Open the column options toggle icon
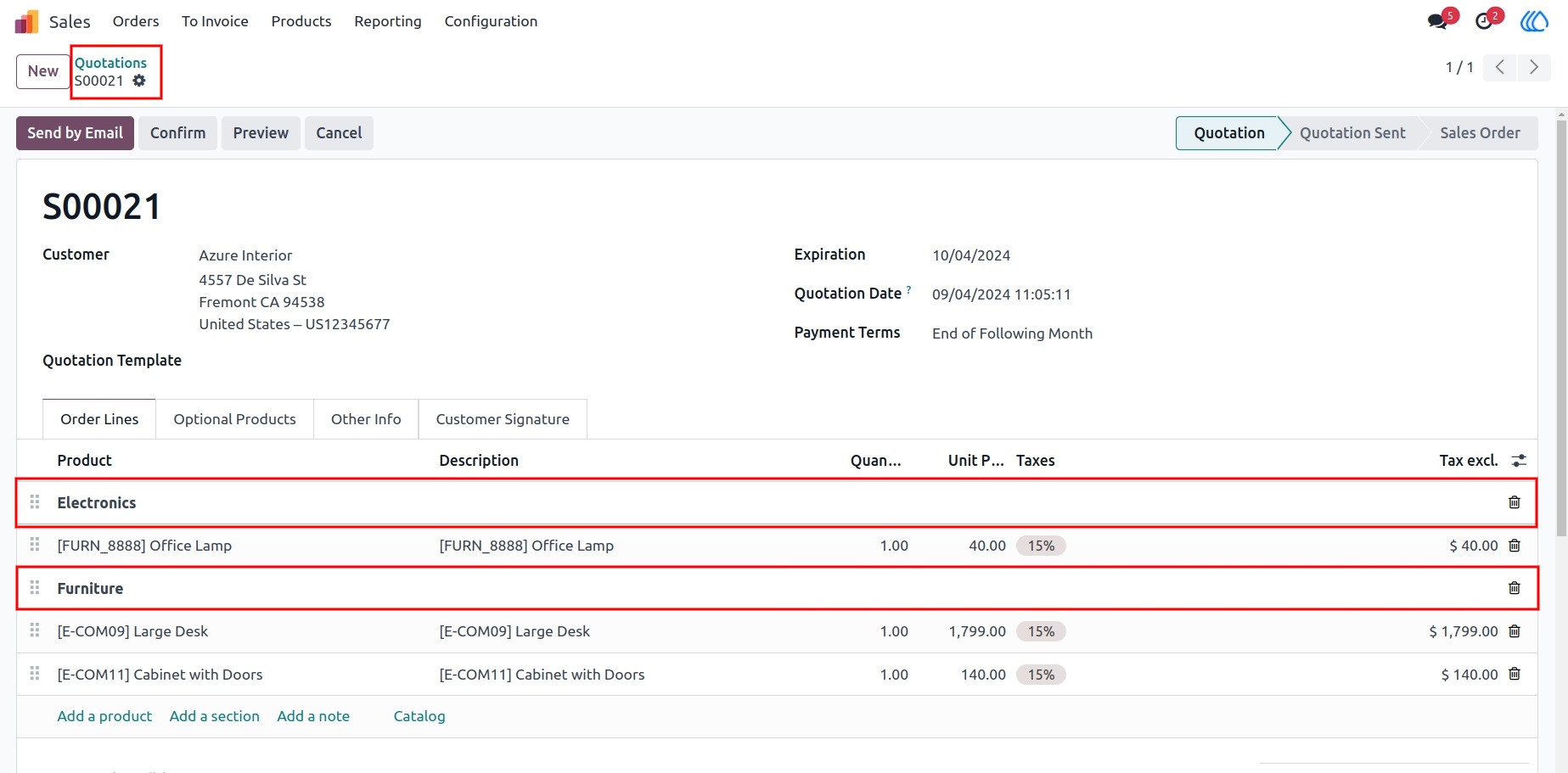This screenshot has width=1568, height=773. pos(1519,460)
